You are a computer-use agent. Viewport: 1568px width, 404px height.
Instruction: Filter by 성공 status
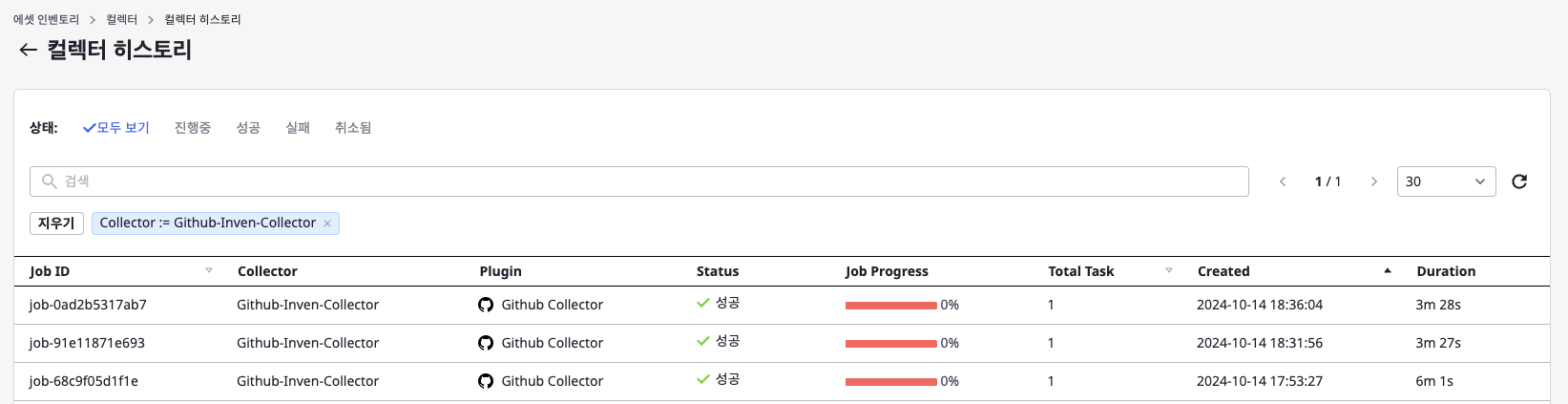248,128
